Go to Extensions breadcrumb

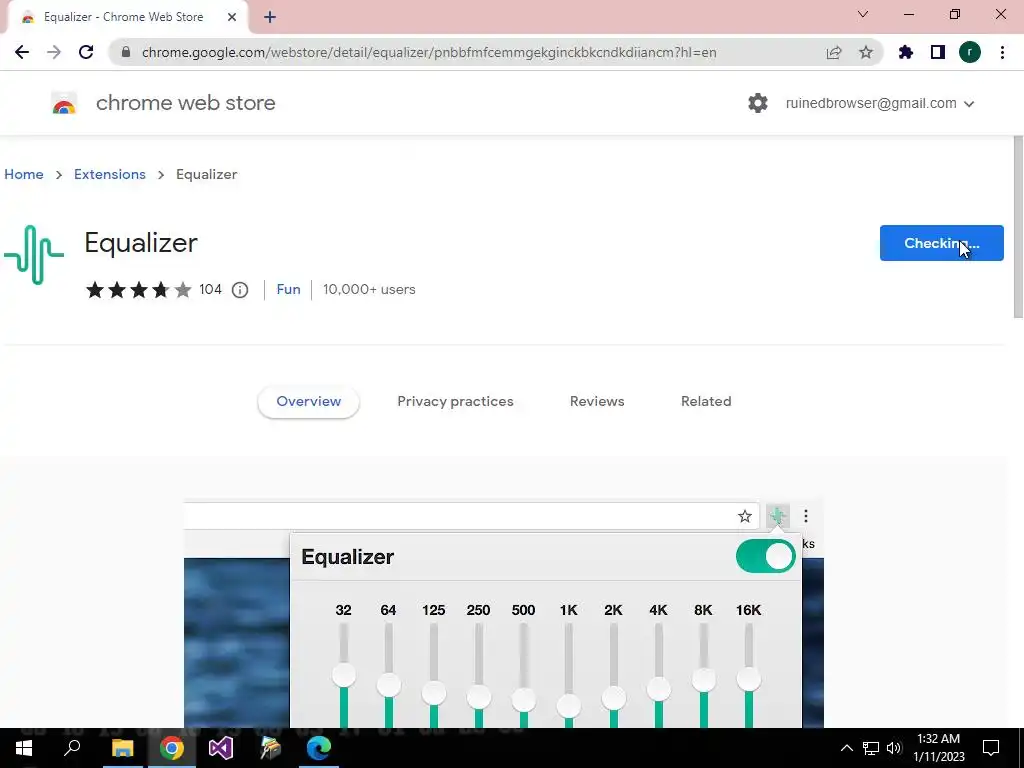coord(110,174)
